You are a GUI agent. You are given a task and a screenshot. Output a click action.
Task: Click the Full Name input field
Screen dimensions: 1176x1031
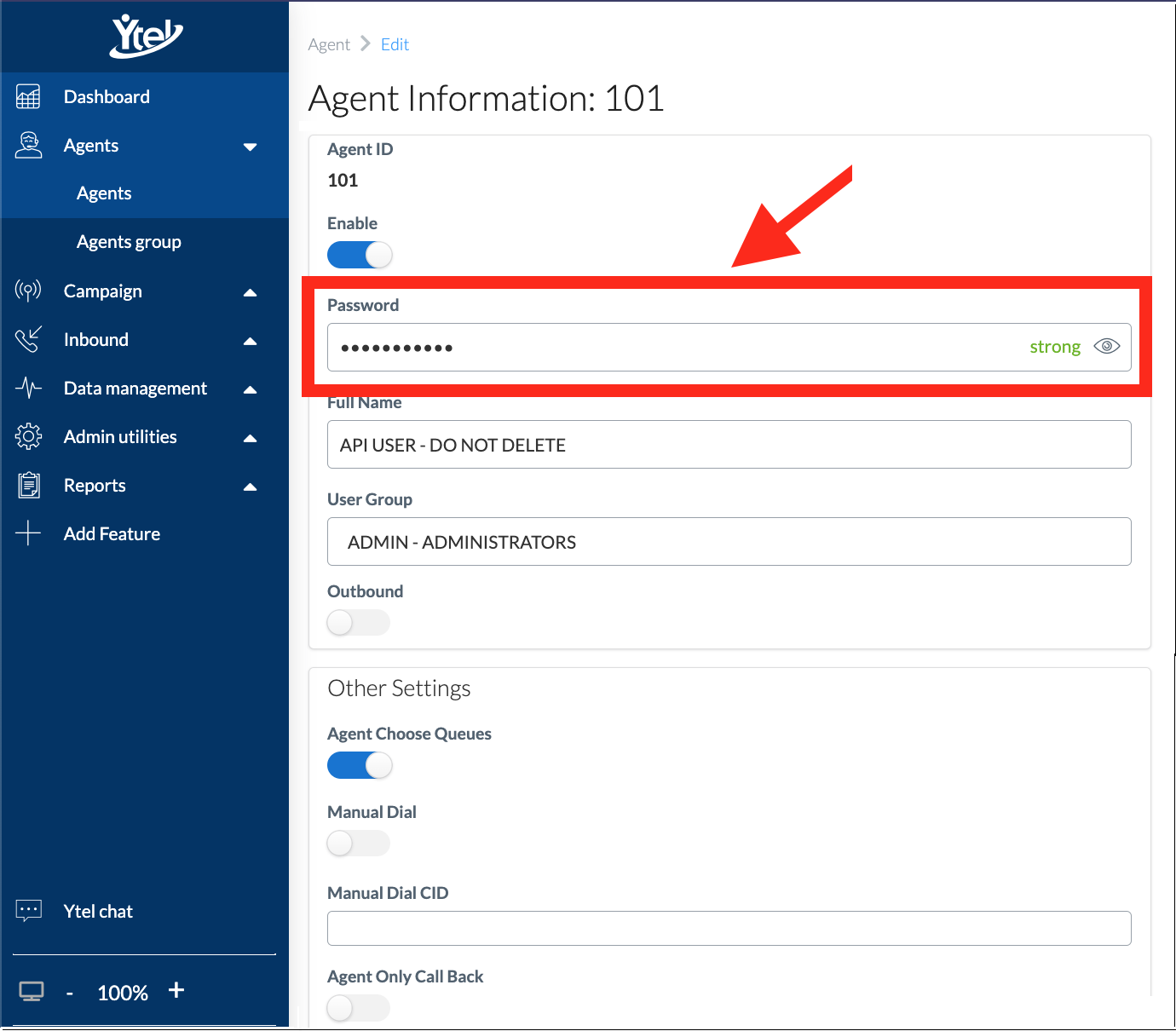(729, 444)
